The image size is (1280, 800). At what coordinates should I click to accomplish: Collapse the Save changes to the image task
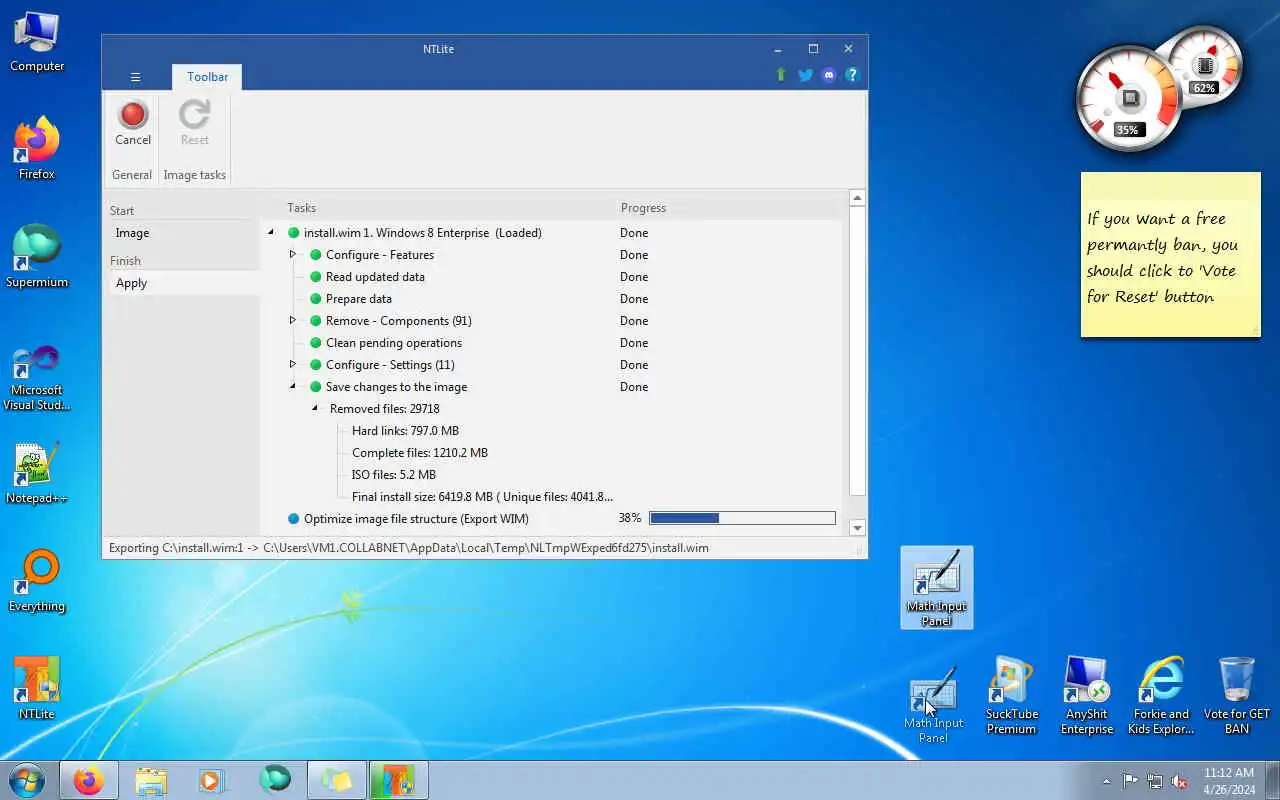pos(293,387)
